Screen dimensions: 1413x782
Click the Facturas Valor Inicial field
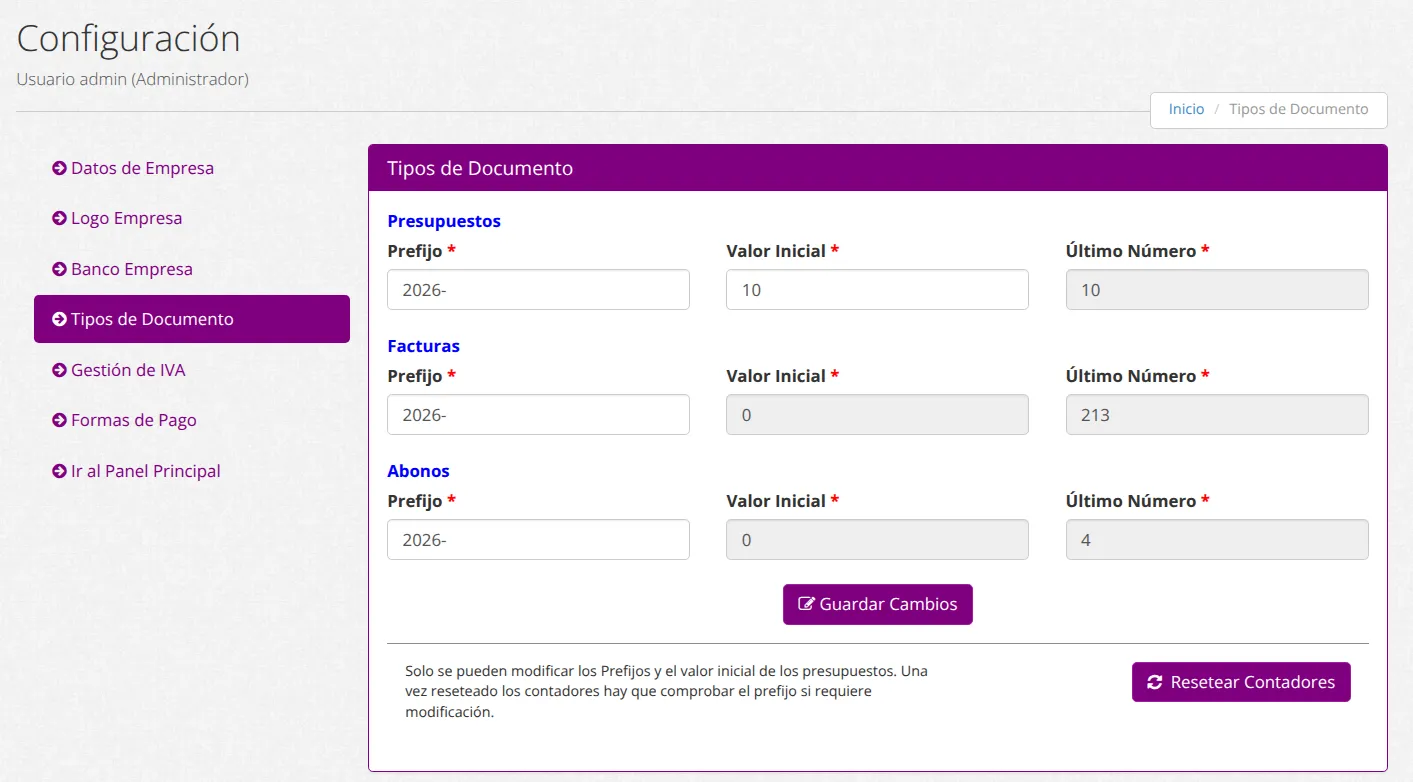[877, 414]
